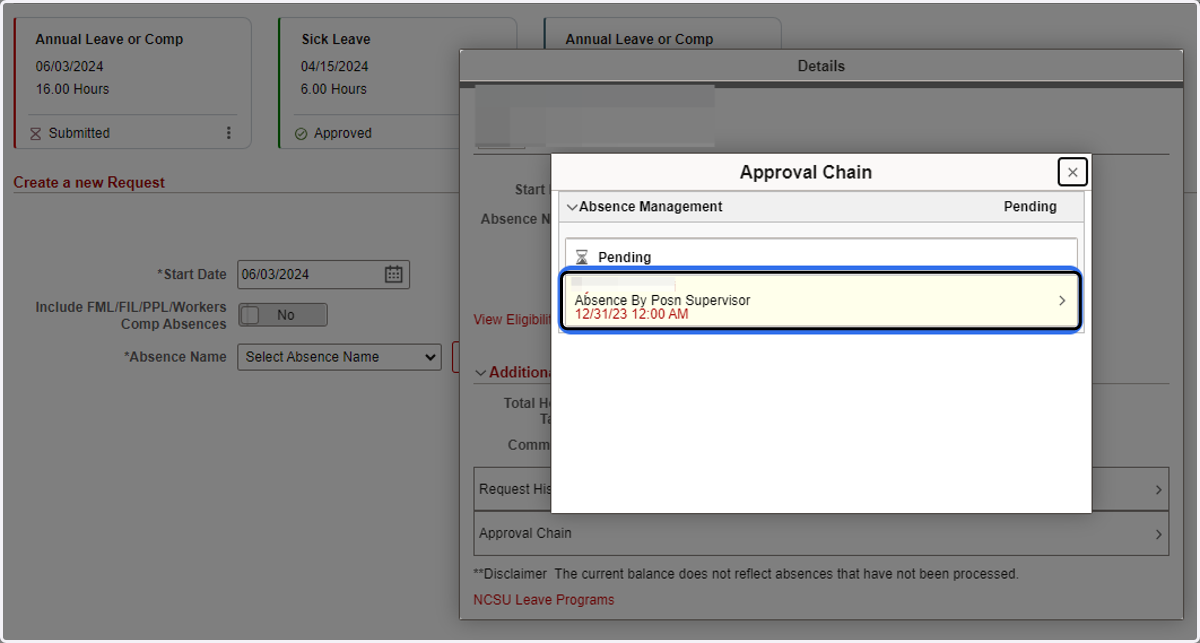
Task: Click Submitted hourglass icon on Annual Leave card
Action: [x=35, y=133]
